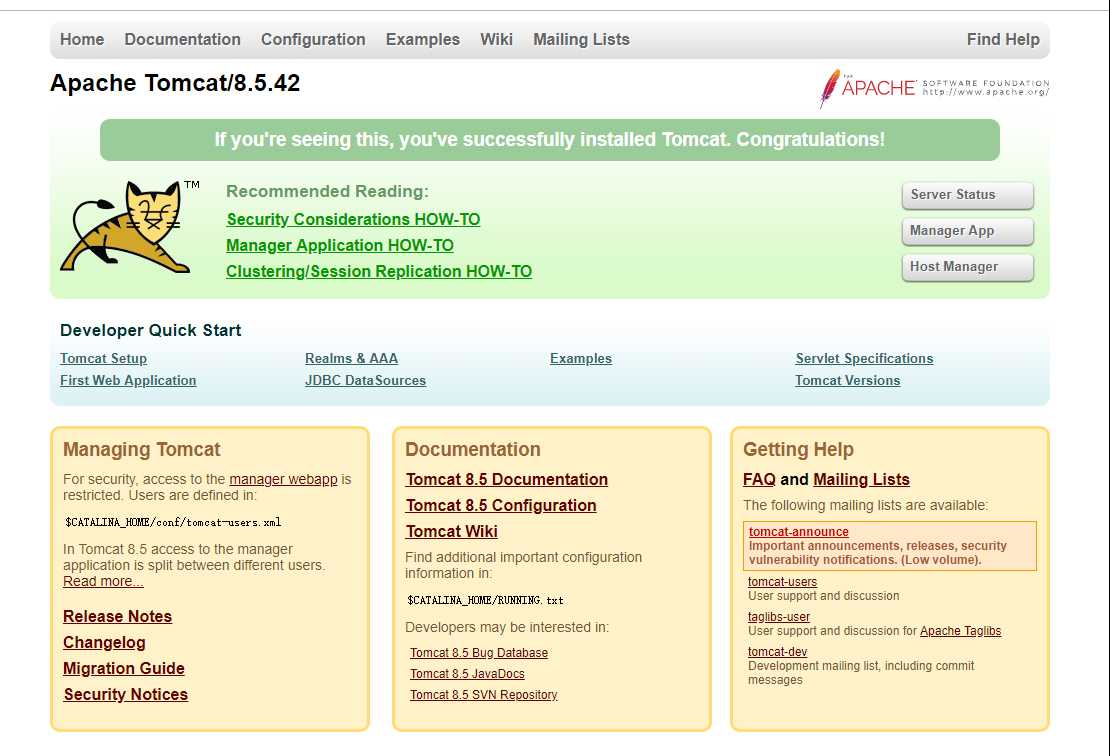Open the Tomcat Versions link
The width and height of the screenshot is (1110, 756).
(x=847, y=381)
